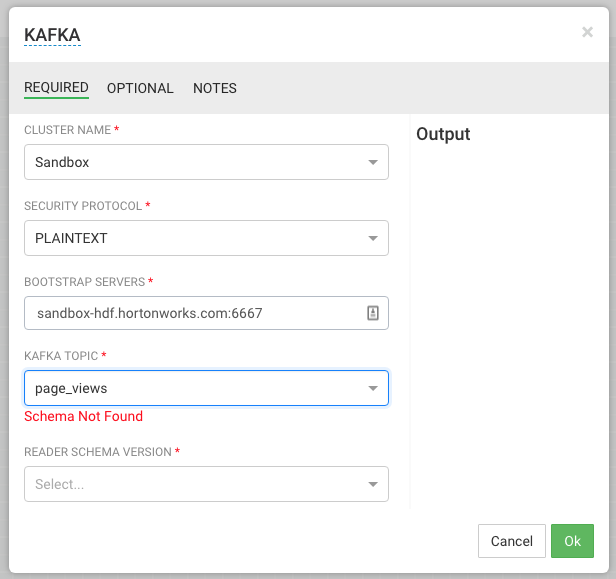Click the Schema Not Found error message
The height and width of the screenshot is (579, 616).
click(x=83, y=416)
